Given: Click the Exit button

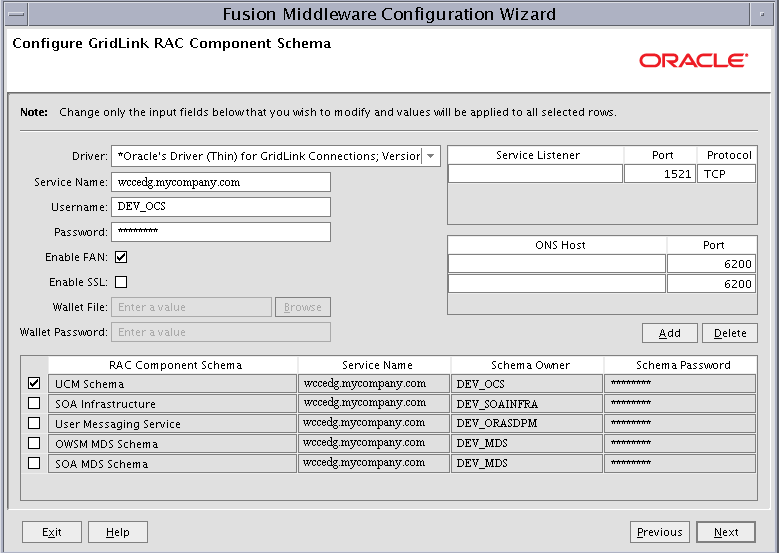Looking at the screenshot, I should tap(52, 532).
